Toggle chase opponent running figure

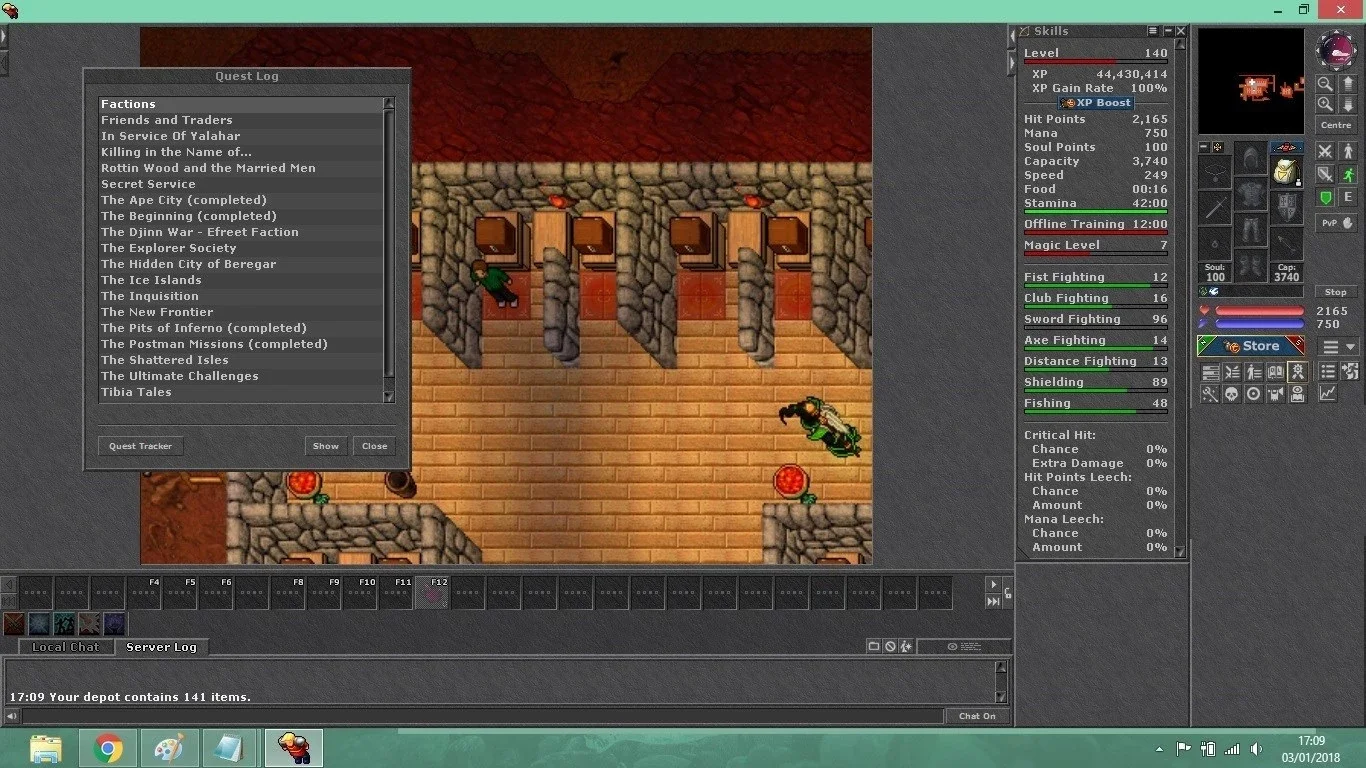[1348, 174]
